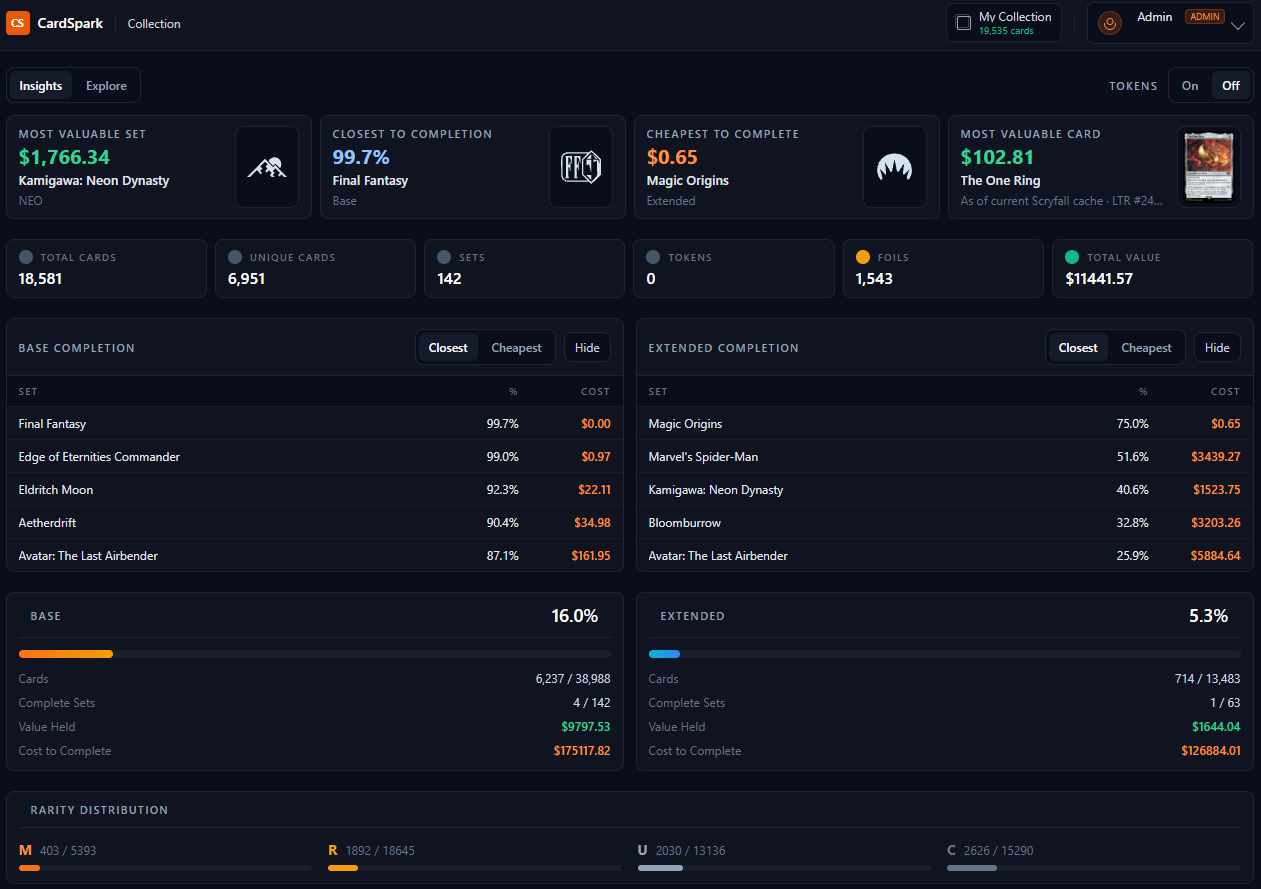Screen dimensions: 1261x889
Task: Select Cheapest in Extended Completion
Action: pos(1147,348)
